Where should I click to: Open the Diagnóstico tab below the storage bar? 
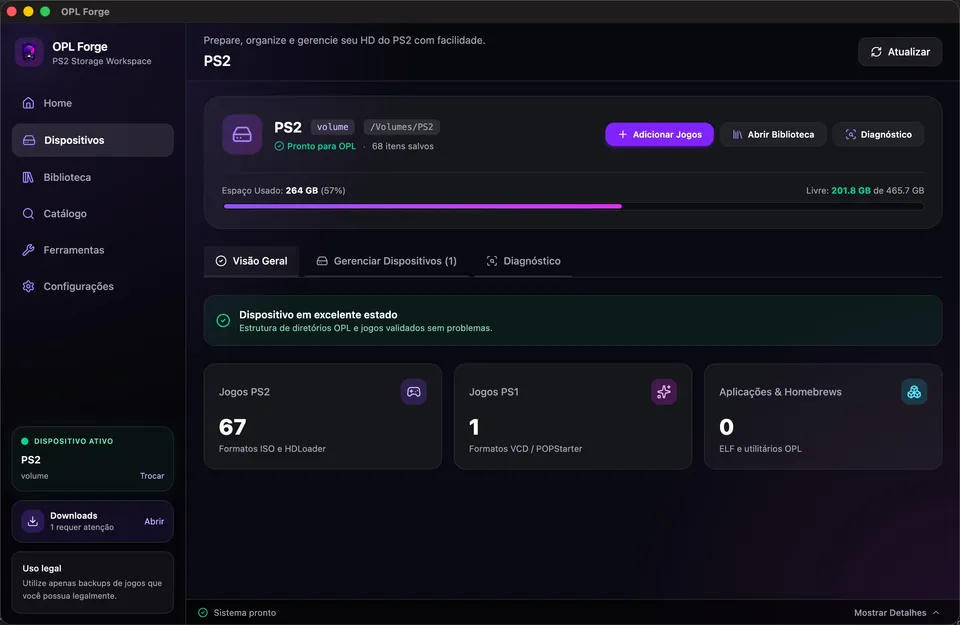click(523, 261)
